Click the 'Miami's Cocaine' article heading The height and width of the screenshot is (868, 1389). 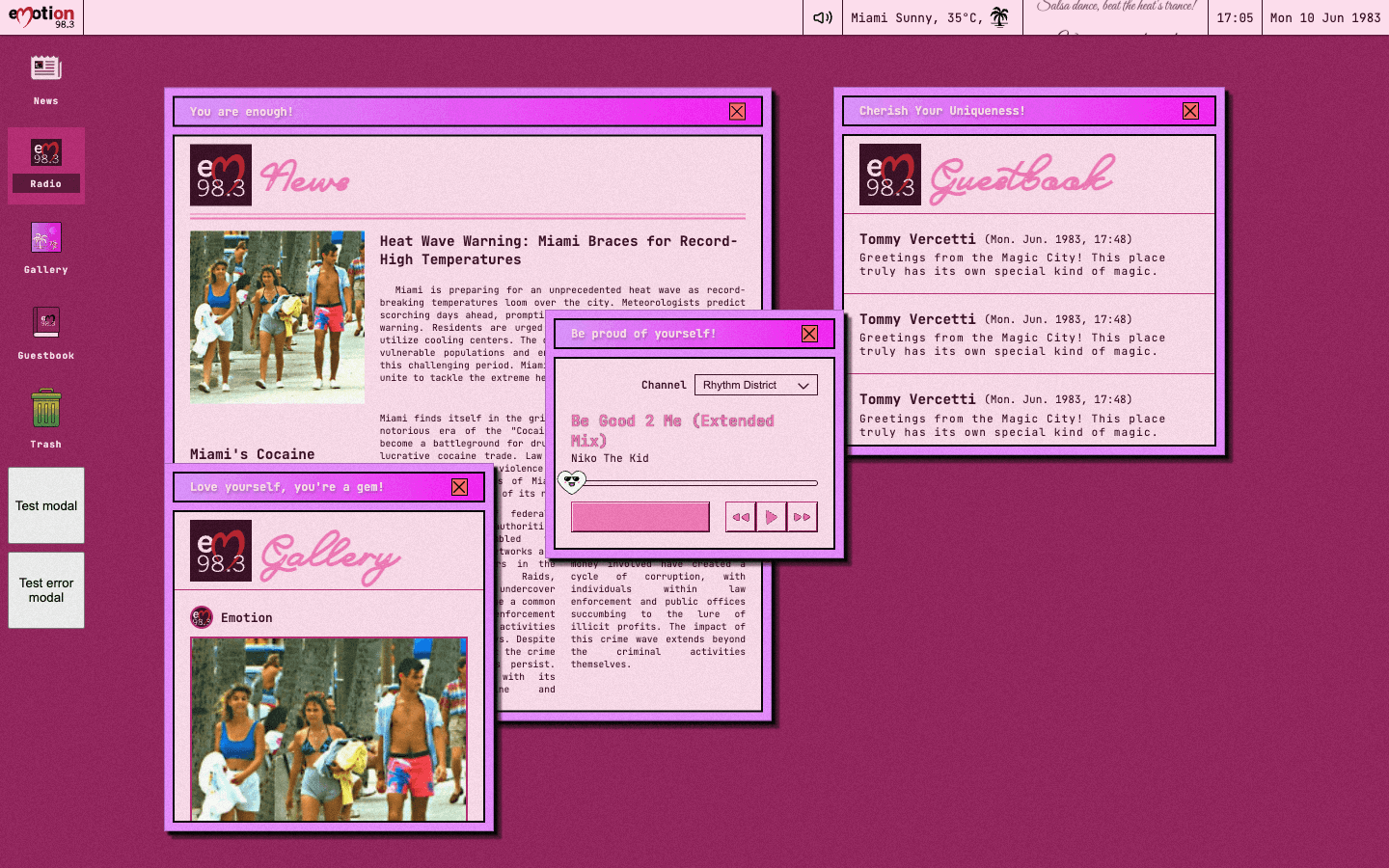click(x=253, y=454)
